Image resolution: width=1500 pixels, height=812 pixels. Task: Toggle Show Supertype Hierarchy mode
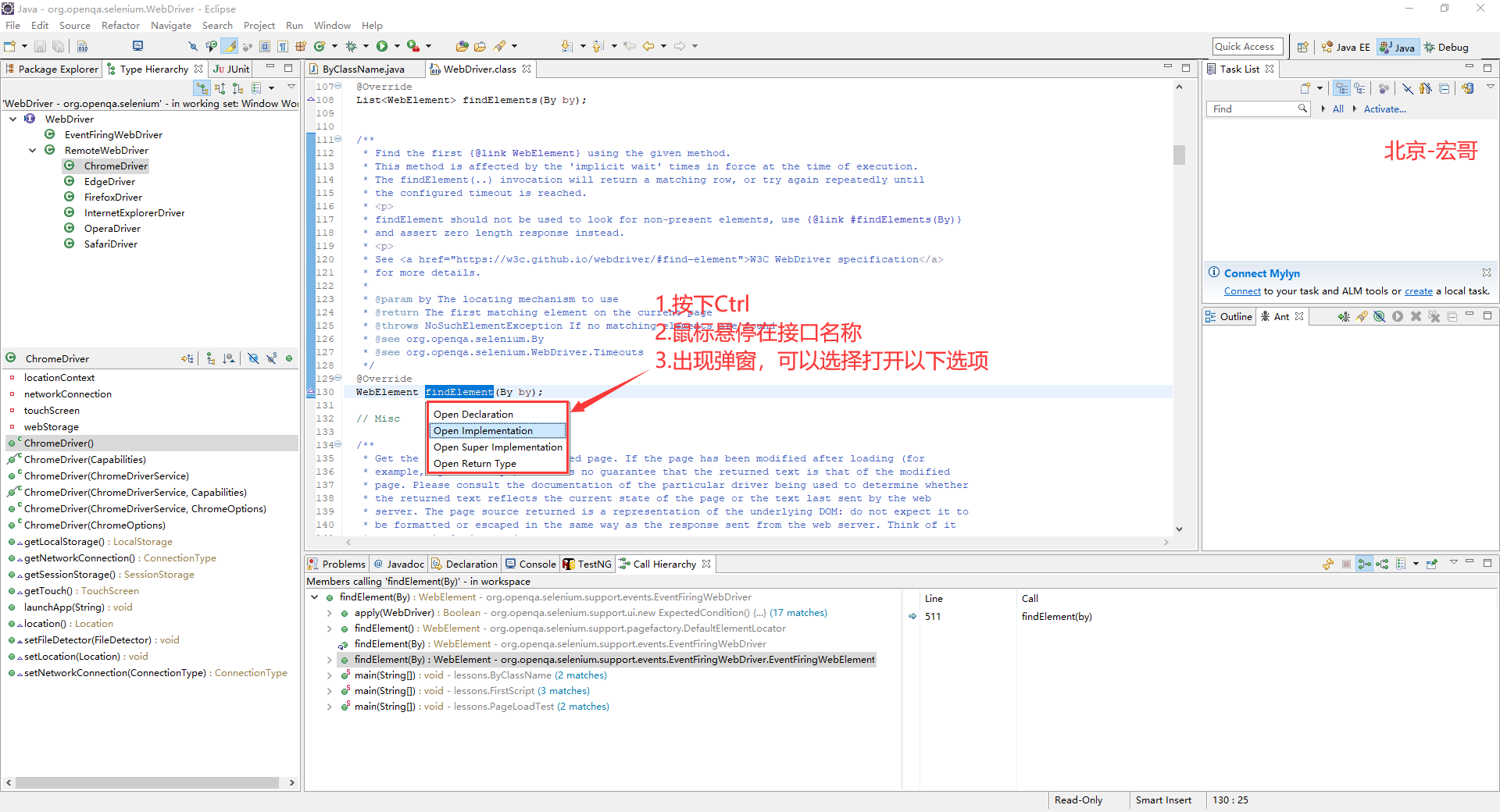(x=220, y=88)
